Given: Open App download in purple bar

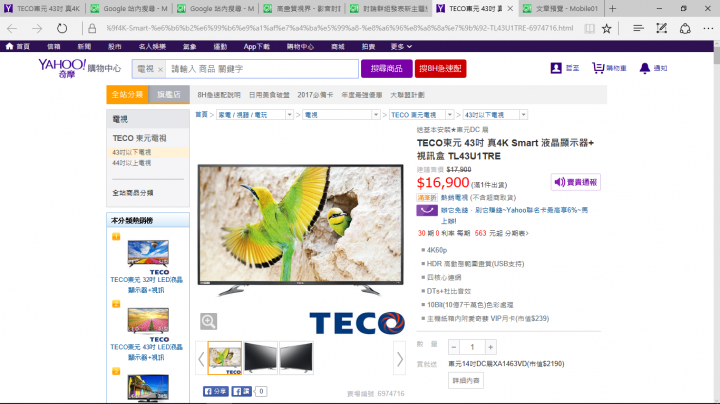Looking at the screenshot, I should click(257, 46).
